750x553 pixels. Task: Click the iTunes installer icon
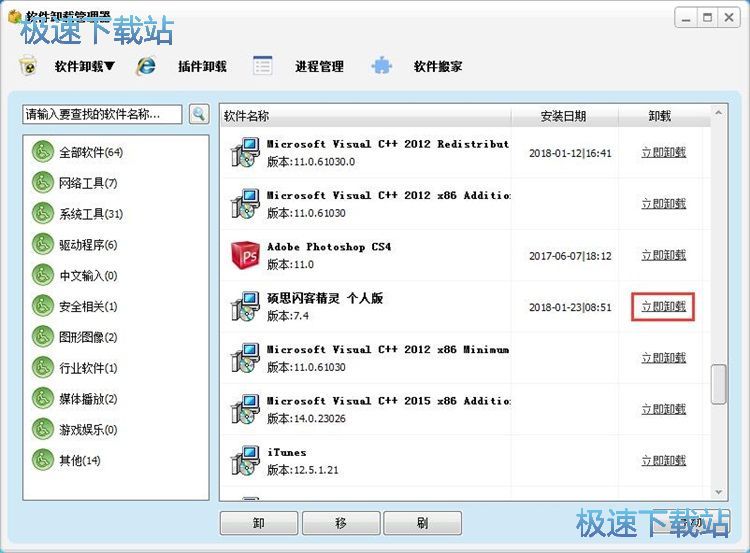(x=245, y=461)
